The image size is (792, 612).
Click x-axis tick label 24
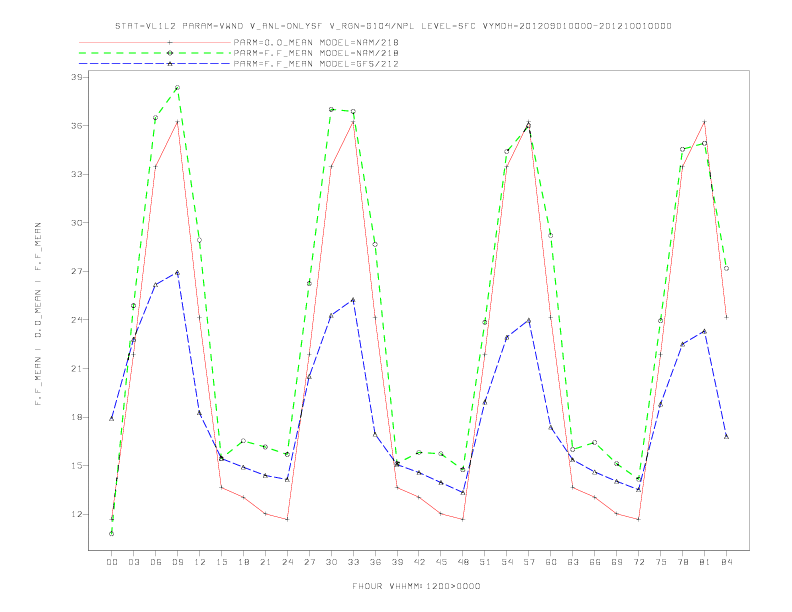point(287,562)
